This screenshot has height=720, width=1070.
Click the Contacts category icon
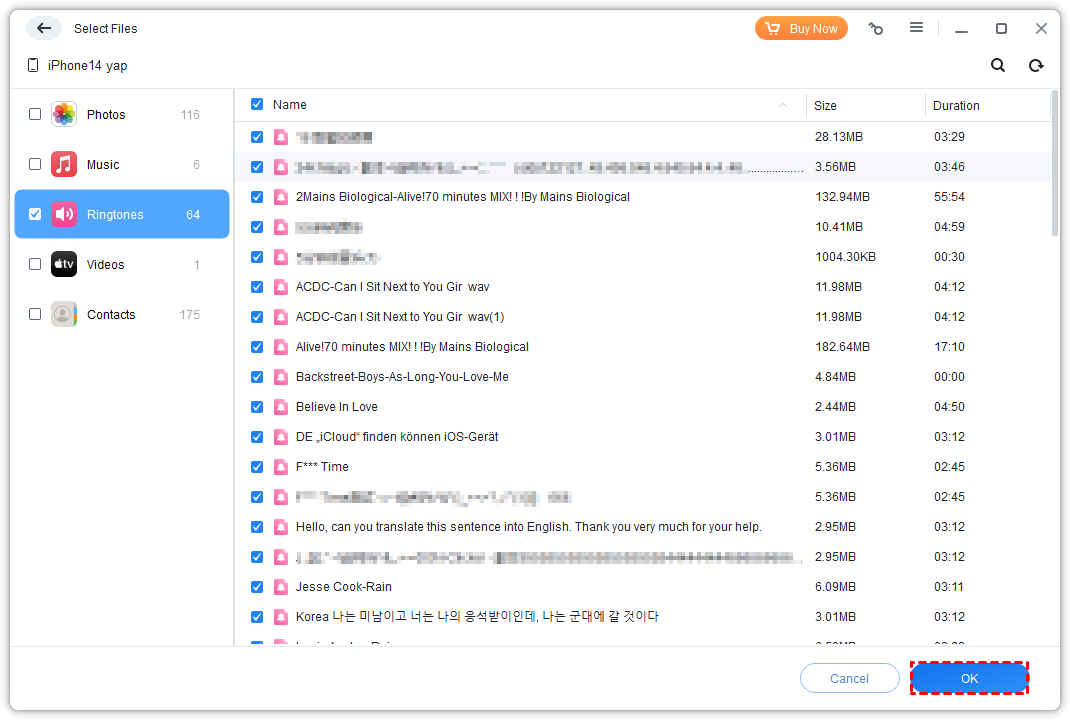[x=64, y=314]
